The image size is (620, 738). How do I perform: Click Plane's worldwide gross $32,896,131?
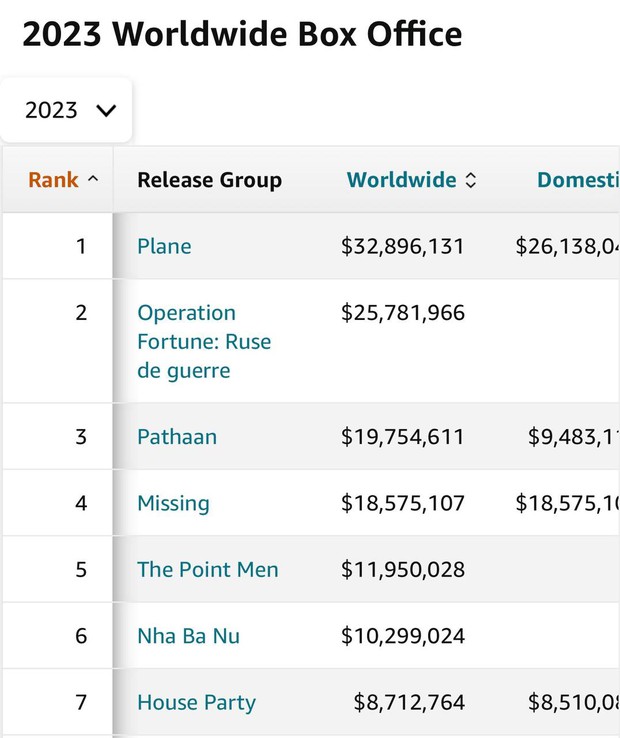tap(403, 246)
